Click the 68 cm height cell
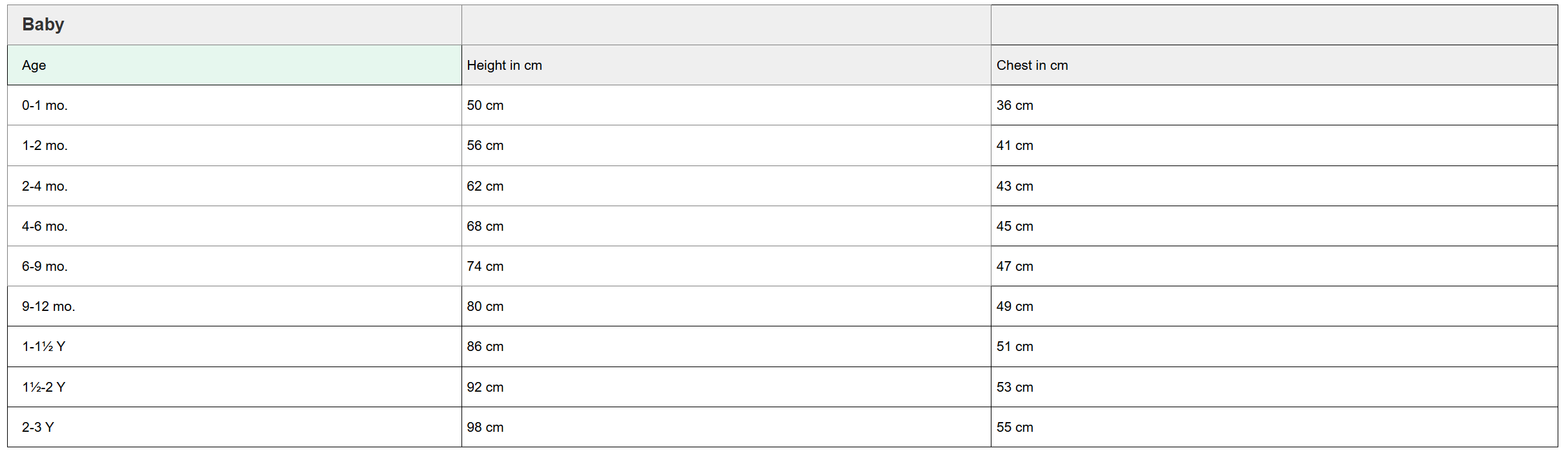Viewport: 1568px width, 457px height. [x=485, y=226]
